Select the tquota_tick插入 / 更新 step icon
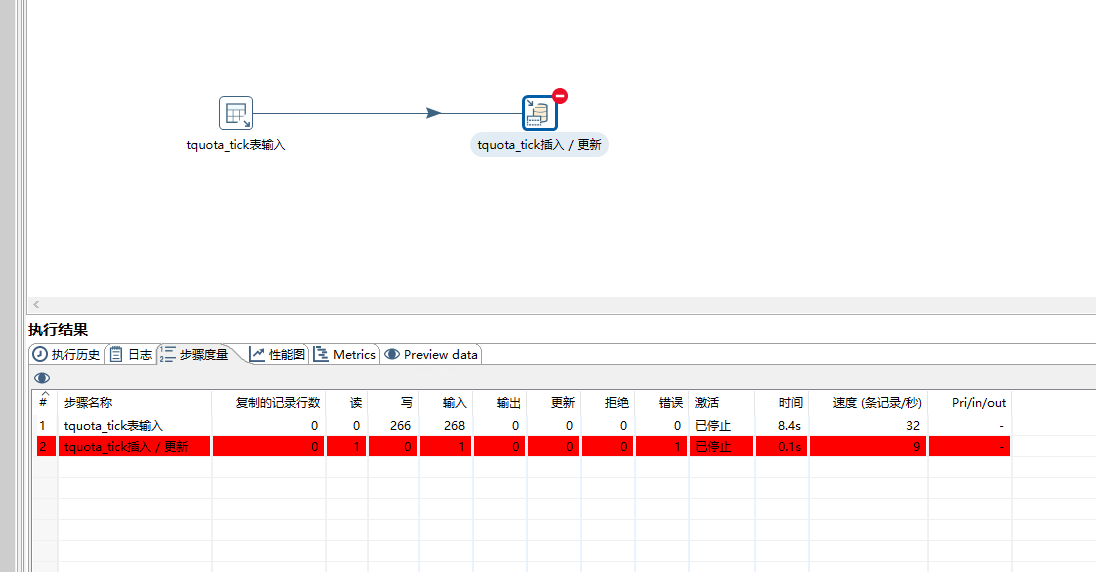The width and height of the screenshot is (1096, 572). click(540, 113)
